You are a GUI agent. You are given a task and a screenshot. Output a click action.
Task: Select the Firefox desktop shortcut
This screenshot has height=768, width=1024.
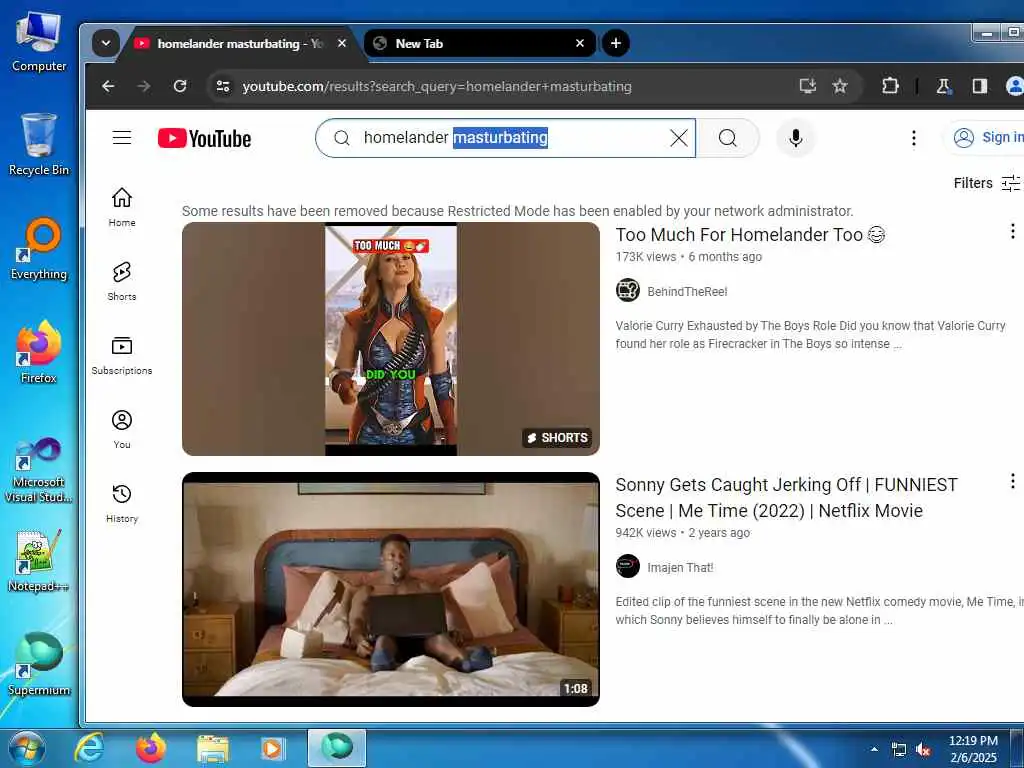[39, 352]
